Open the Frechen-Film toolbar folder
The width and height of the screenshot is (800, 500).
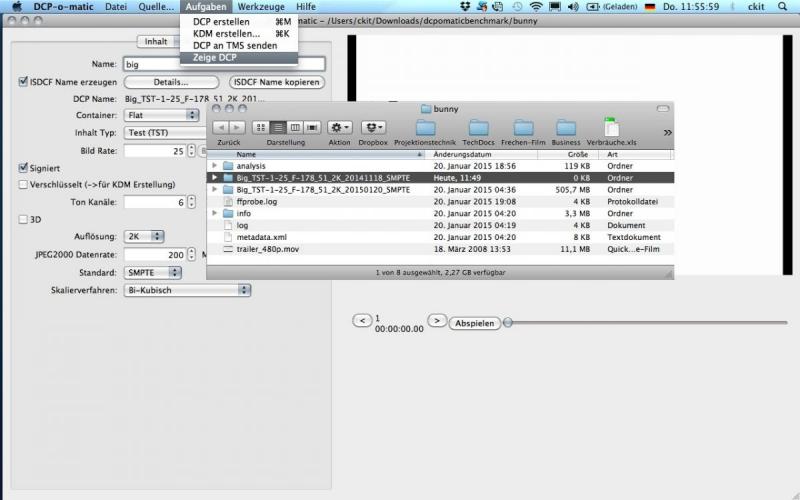[522, 127]
